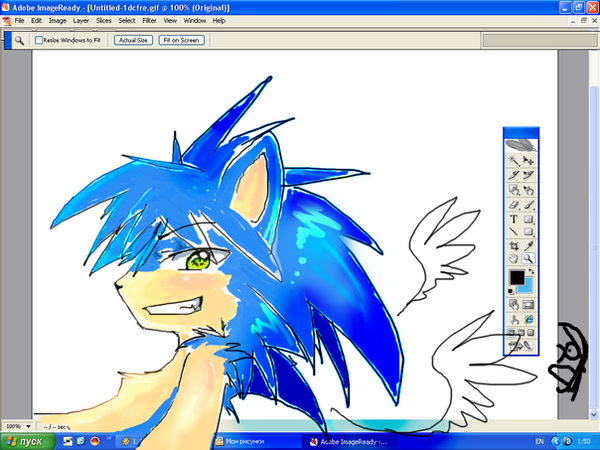The height and width of the screenshot is (450, 600).
Task: Select the Type tool
Action: [514, 219]
